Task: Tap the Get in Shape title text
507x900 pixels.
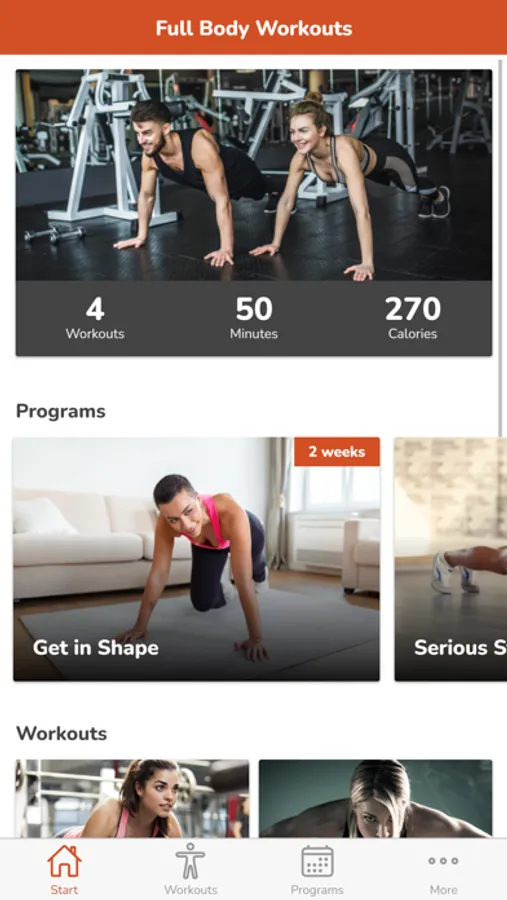Action: [96, 647]
